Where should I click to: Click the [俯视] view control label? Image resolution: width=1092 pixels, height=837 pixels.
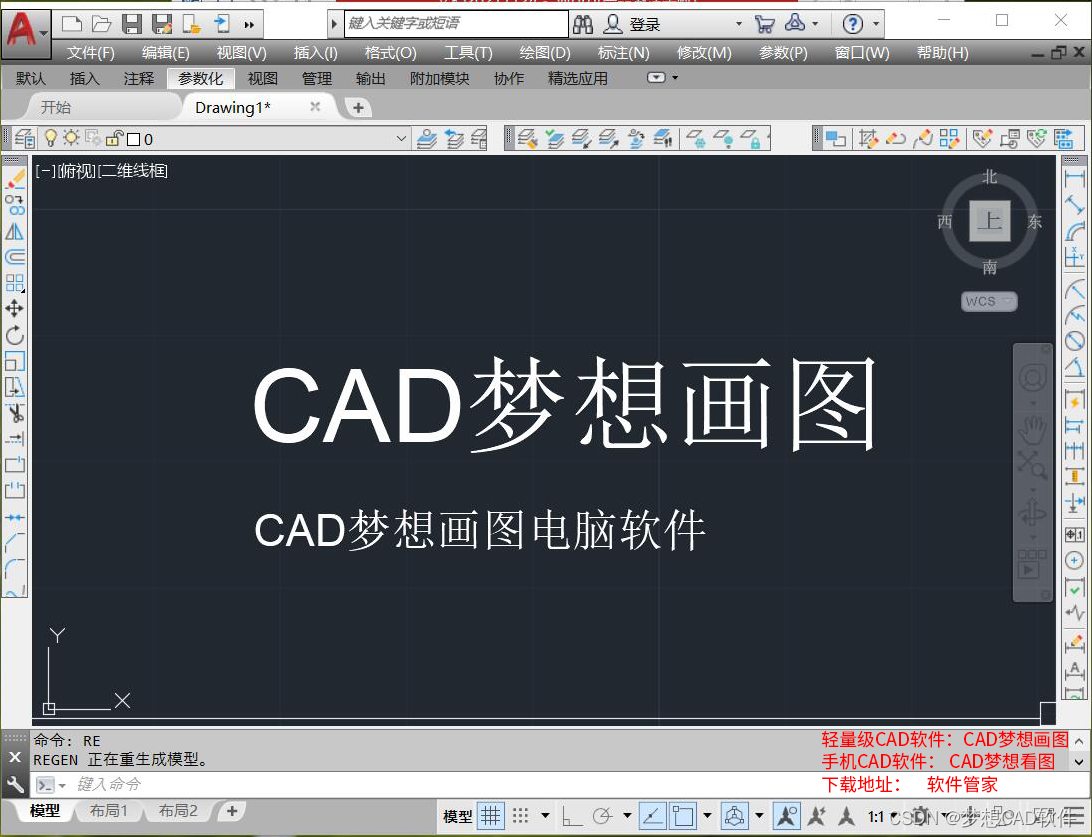pyautogui.click(x=76, y=171)
